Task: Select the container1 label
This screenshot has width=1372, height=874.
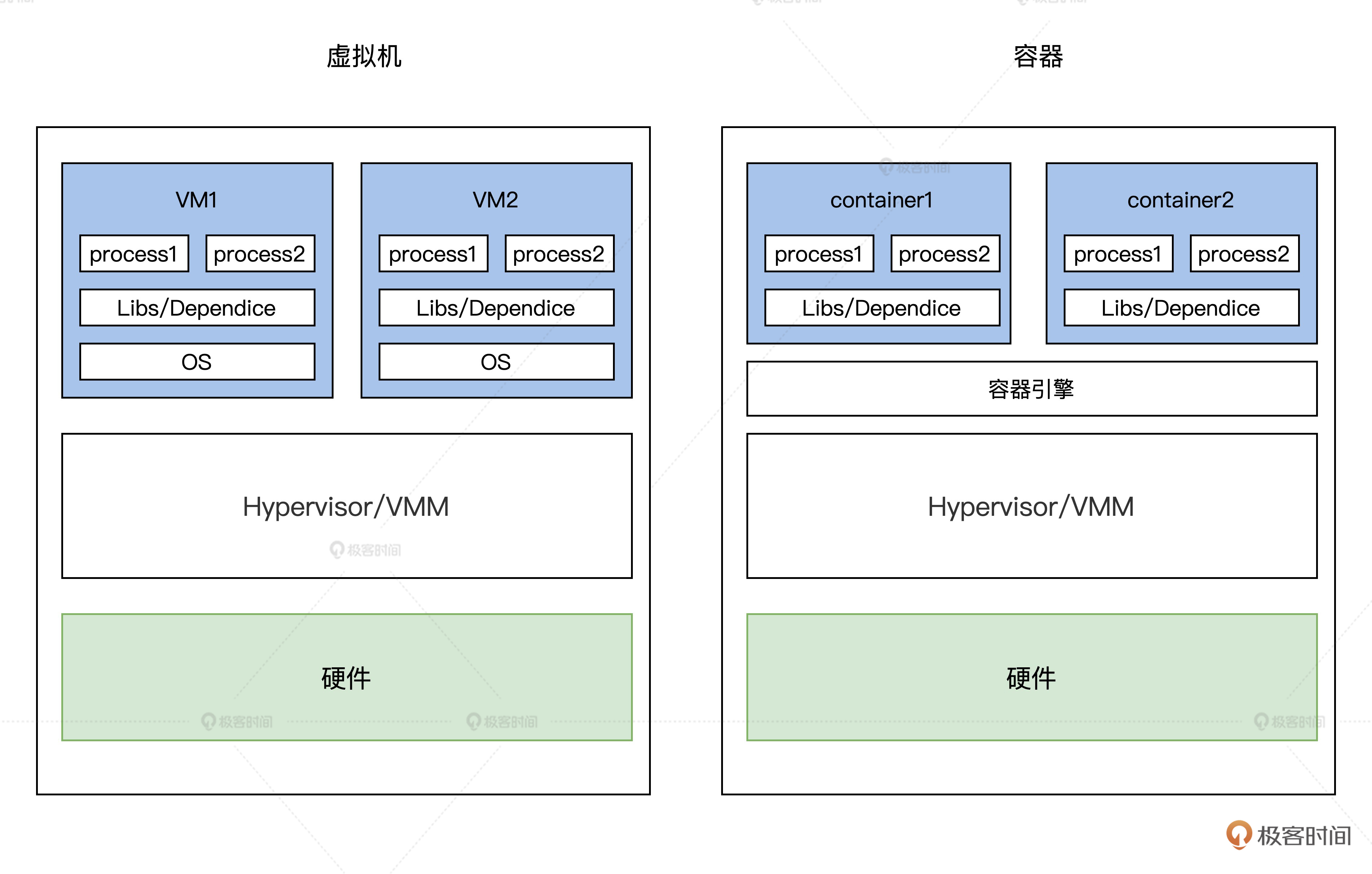Action: (x=881, y=200)
